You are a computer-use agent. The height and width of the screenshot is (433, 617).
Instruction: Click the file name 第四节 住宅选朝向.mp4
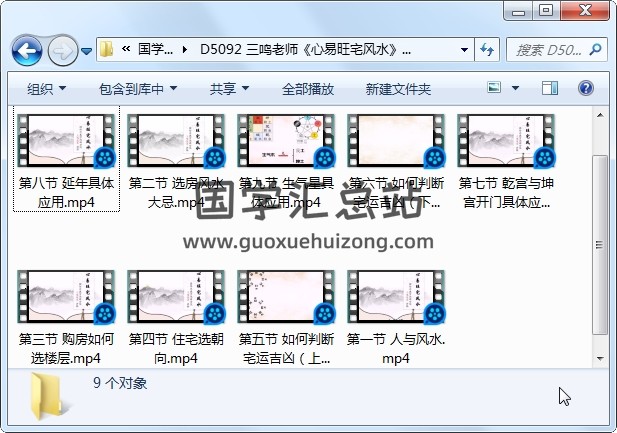click(x=176, y=349)
